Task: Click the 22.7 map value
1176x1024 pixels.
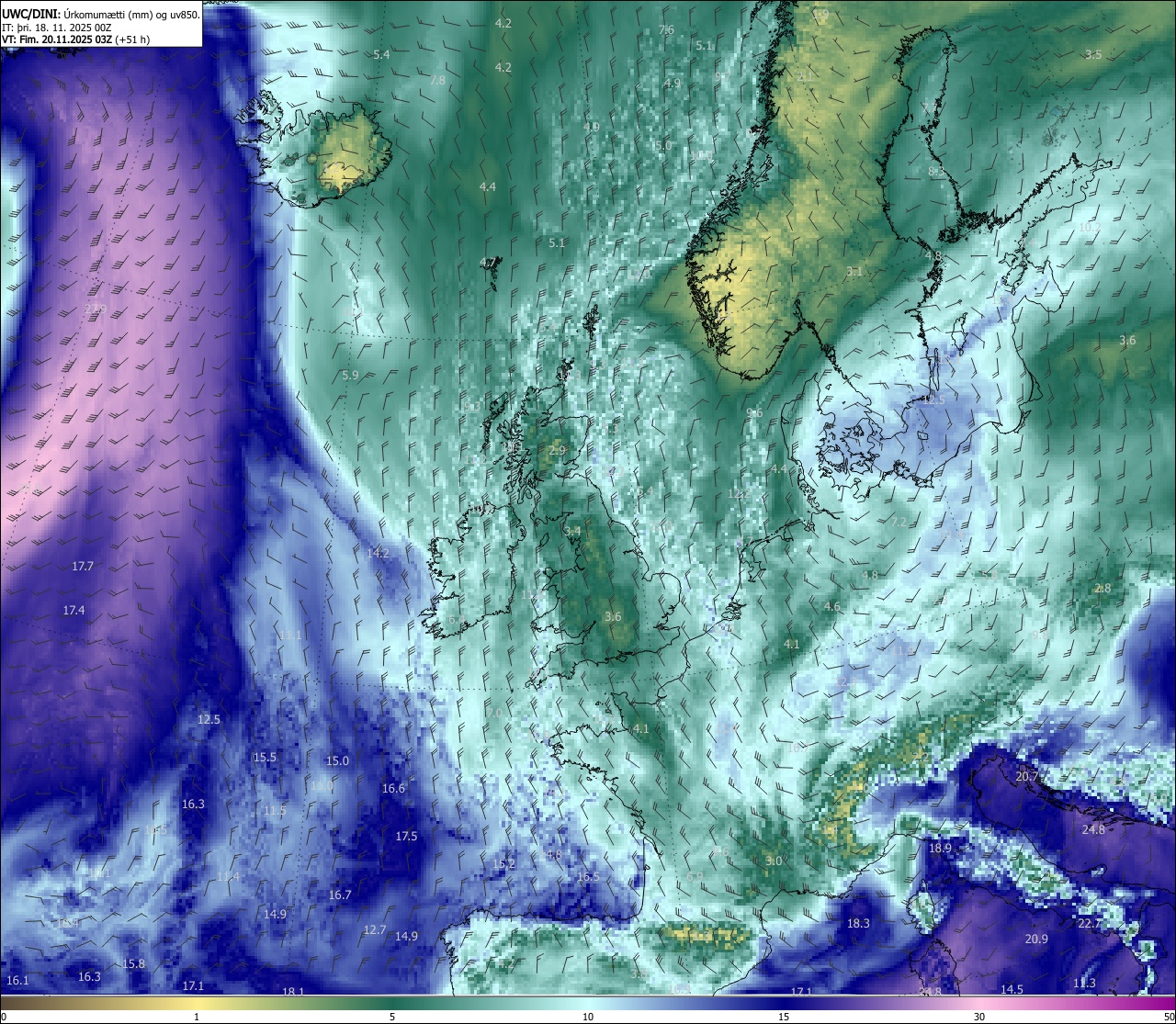Action: (1090, 924)
